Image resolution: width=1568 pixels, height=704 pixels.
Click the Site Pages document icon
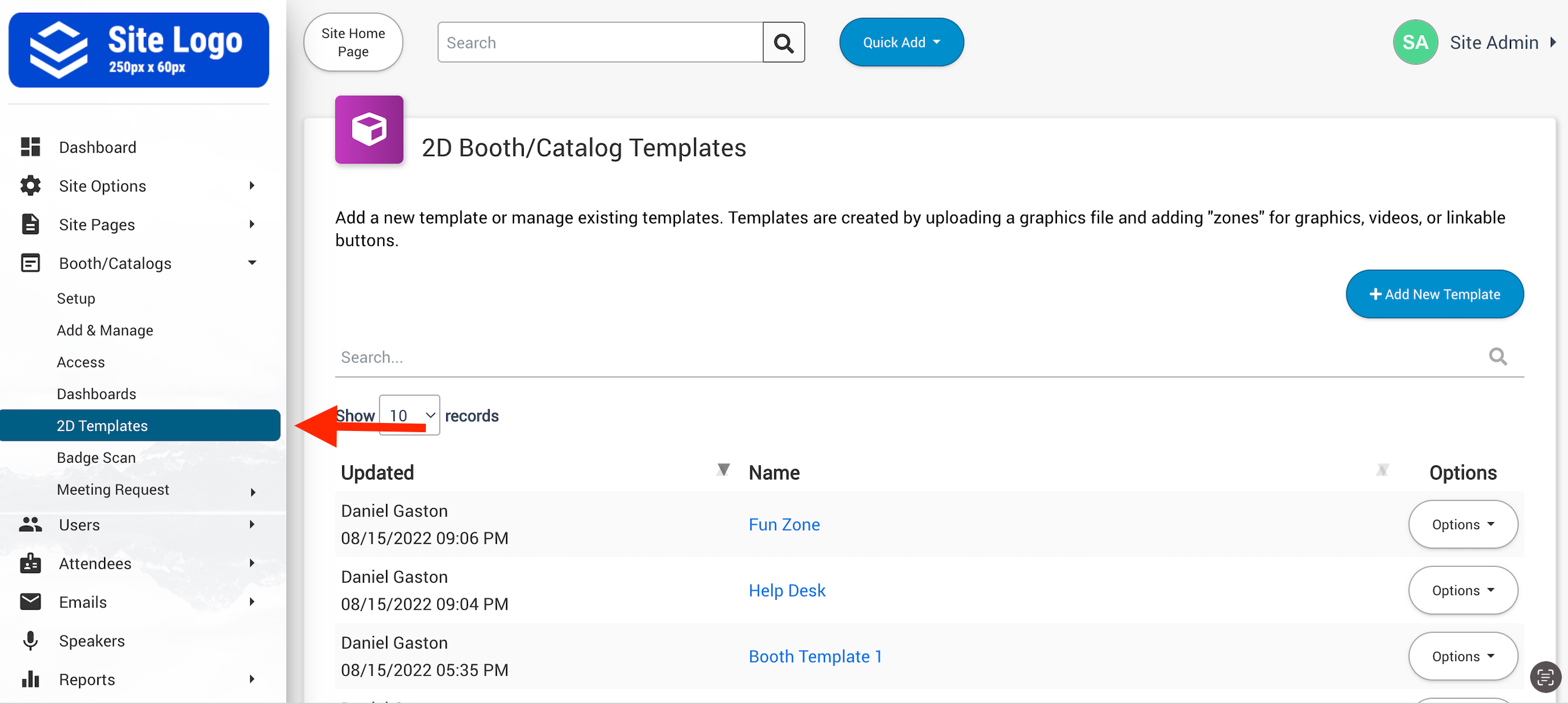(31, 224)
